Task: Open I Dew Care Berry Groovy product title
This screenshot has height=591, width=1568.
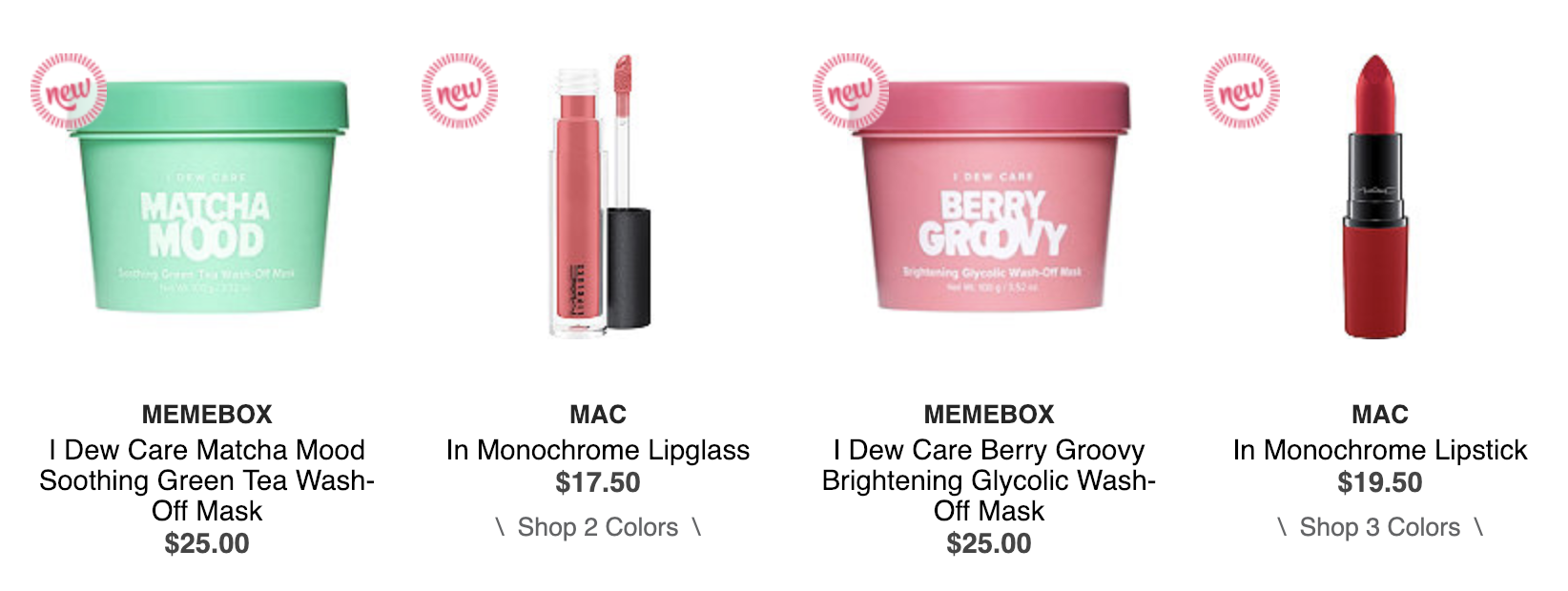Action: 989,480
